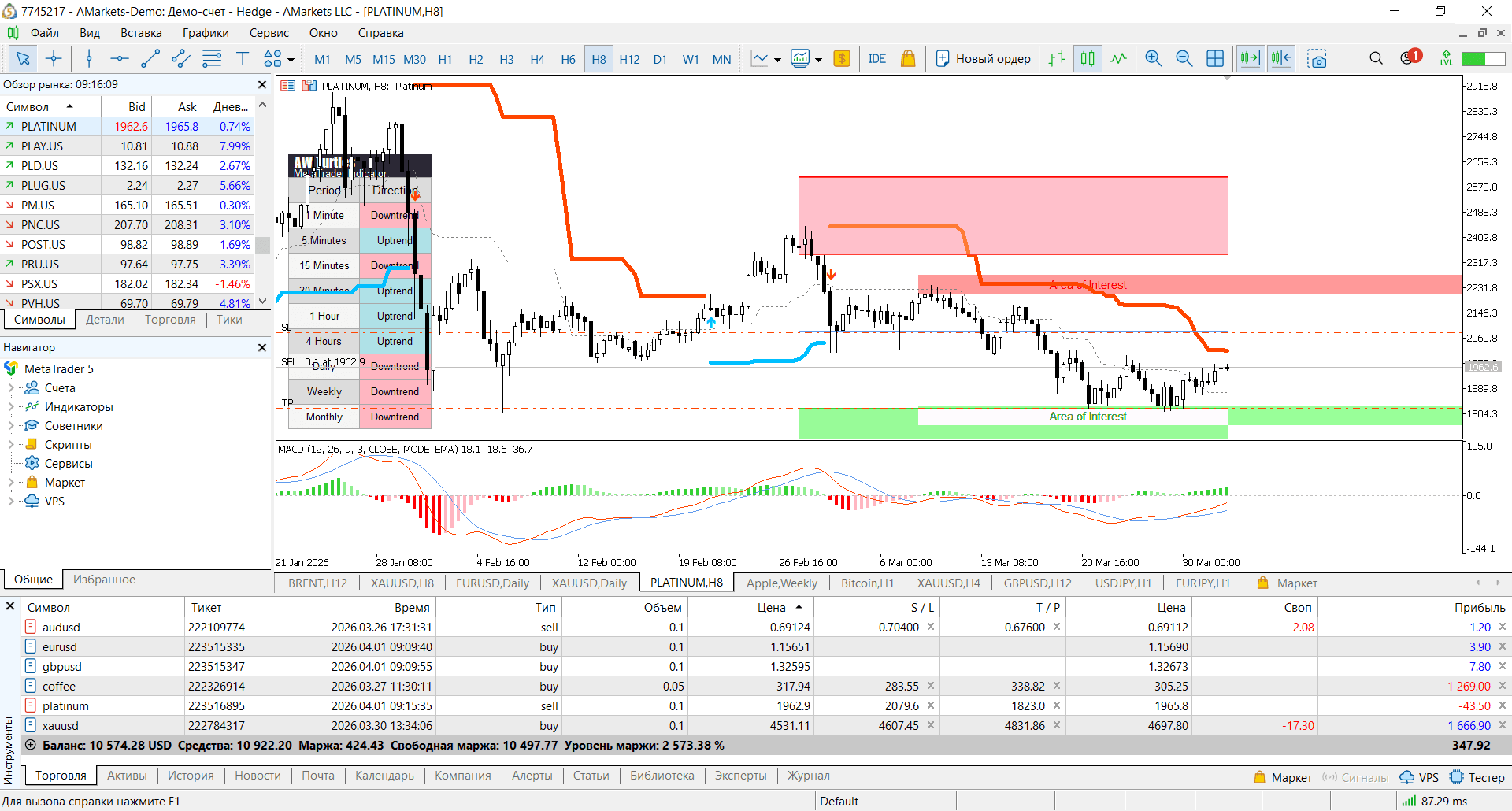Select the crosshair cursor tool
This screenshot has height=811, width=1512.
pos(54,59)
